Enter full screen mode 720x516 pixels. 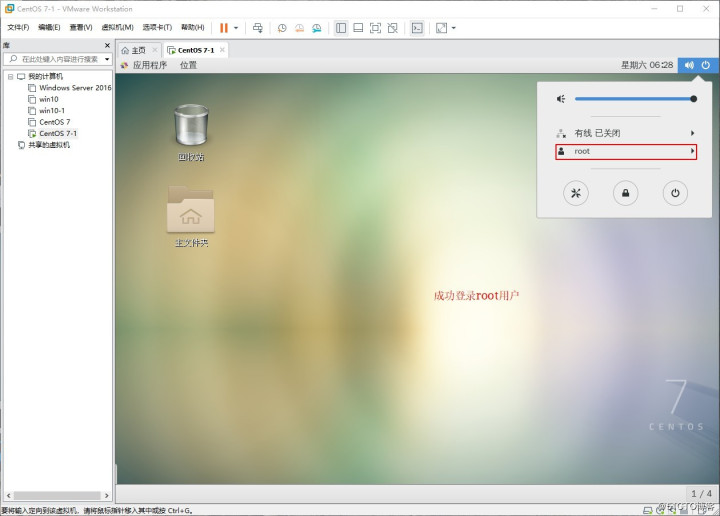[x=375, y=28]
